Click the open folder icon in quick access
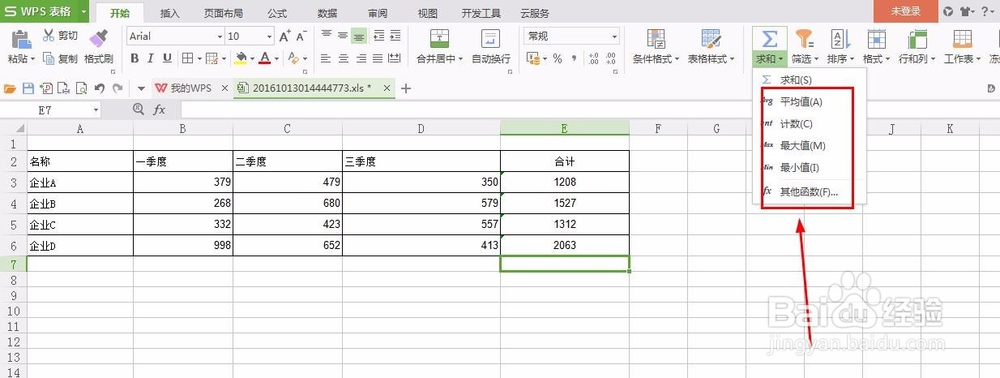 10,89
